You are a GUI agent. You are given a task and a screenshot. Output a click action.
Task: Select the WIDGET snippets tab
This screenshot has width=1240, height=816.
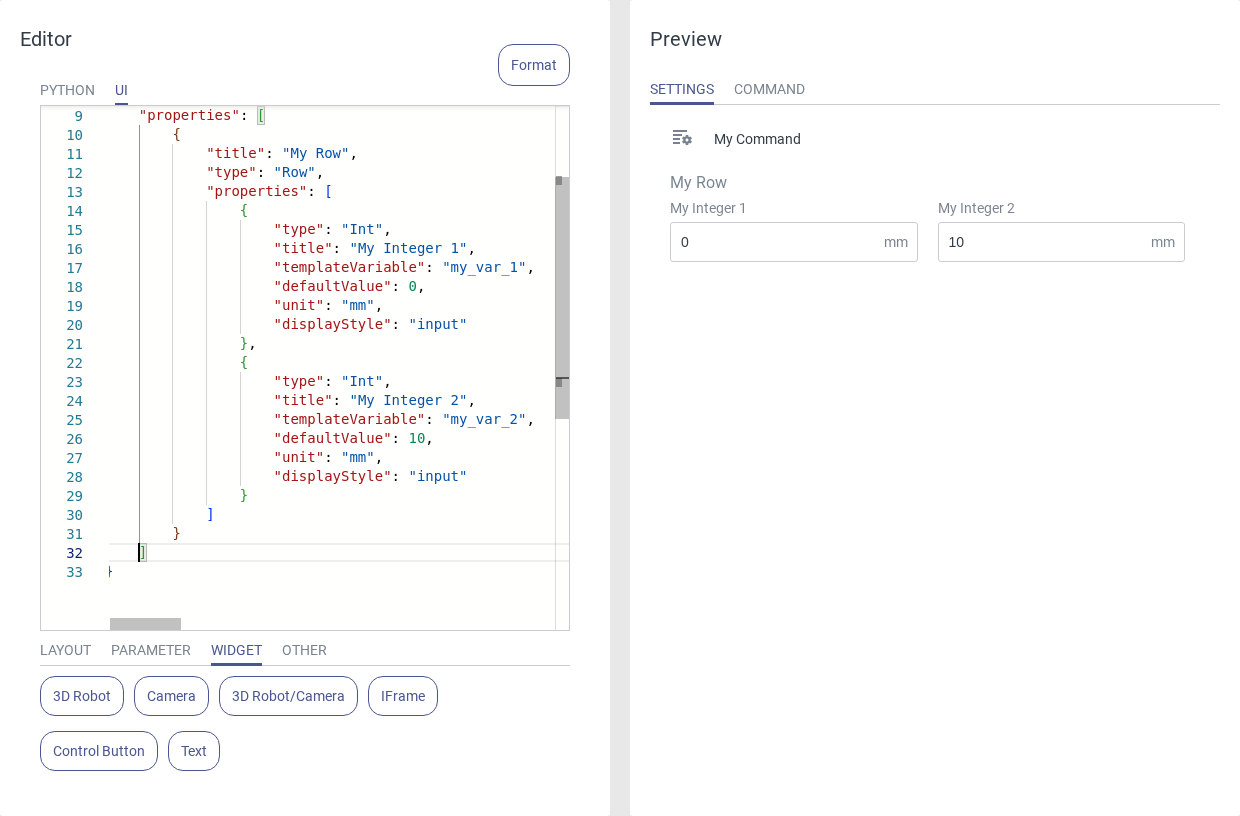[x=236, y=650]
